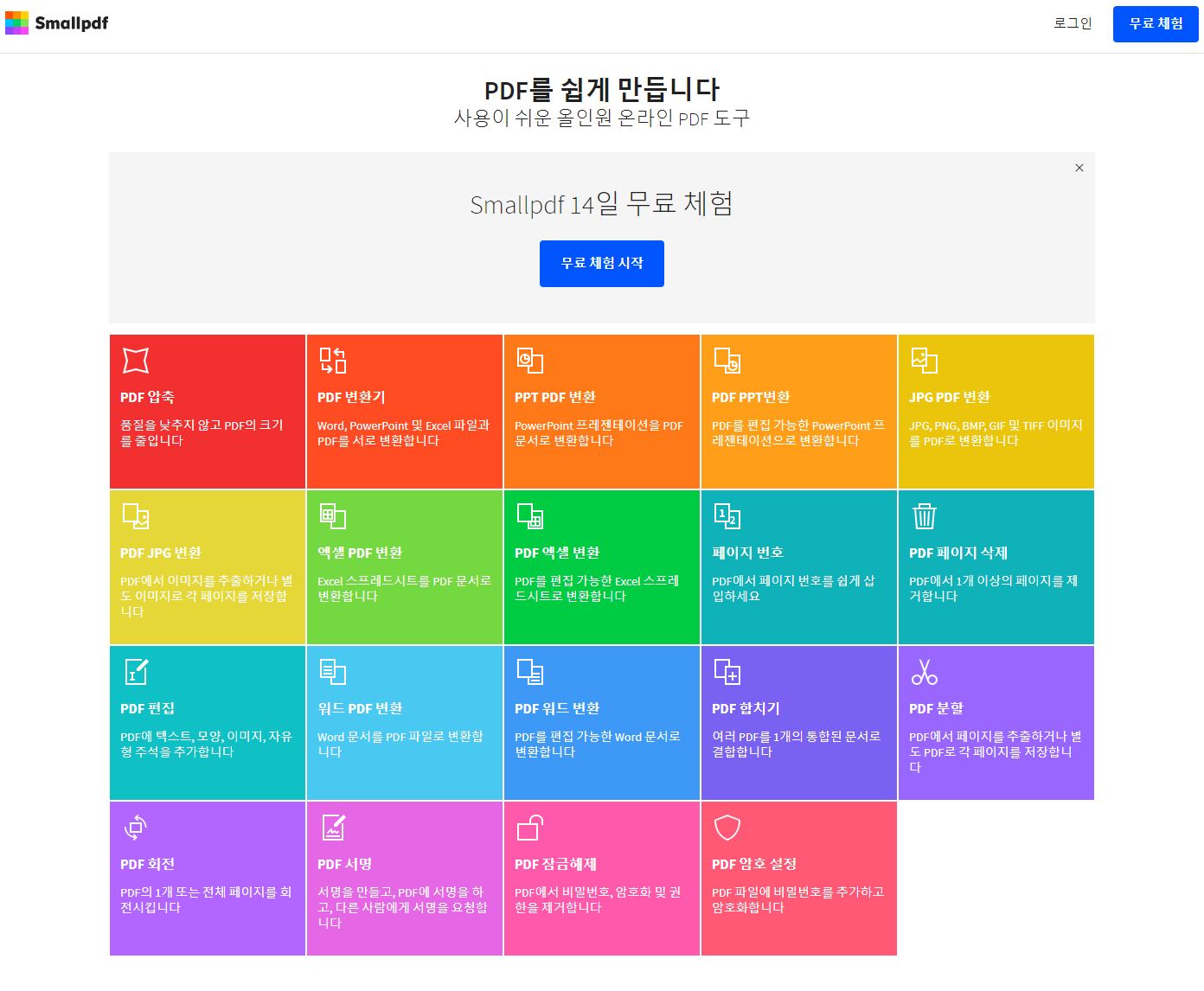Viewport: 1204px width, 991px height.
Task: Open the PDF 암호 설정 title
Action: pos(754,864)
